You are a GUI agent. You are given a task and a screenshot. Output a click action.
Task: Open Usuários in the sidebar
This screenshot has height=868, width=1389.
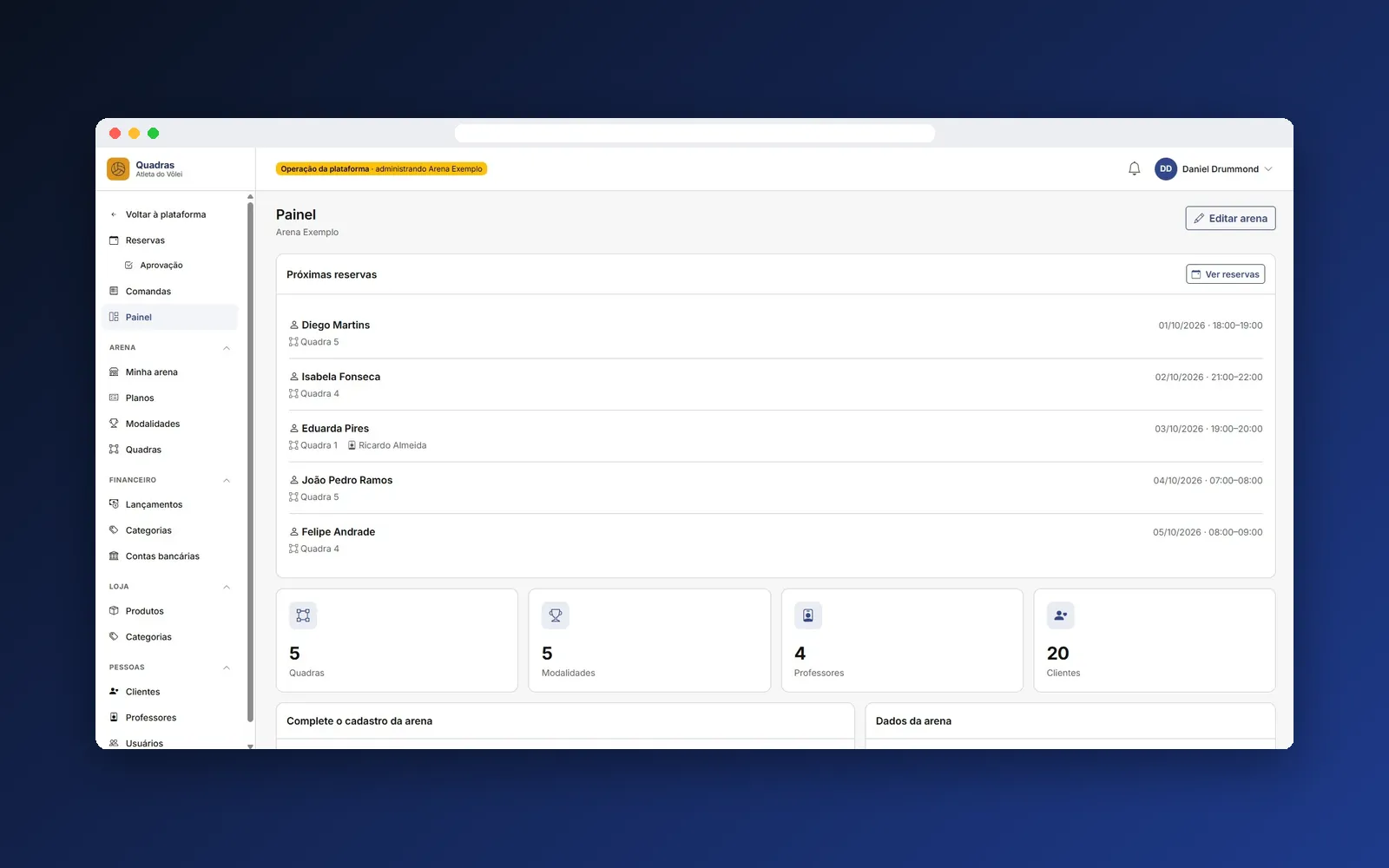pos(170,742)
